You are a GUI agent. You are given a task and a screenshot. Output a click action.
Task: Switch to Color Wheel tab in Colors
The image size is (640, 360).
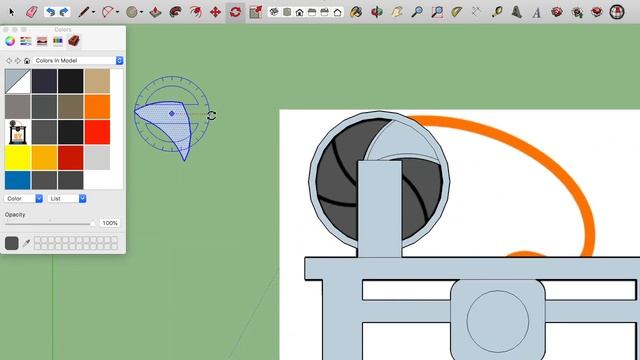click(10, 41)
